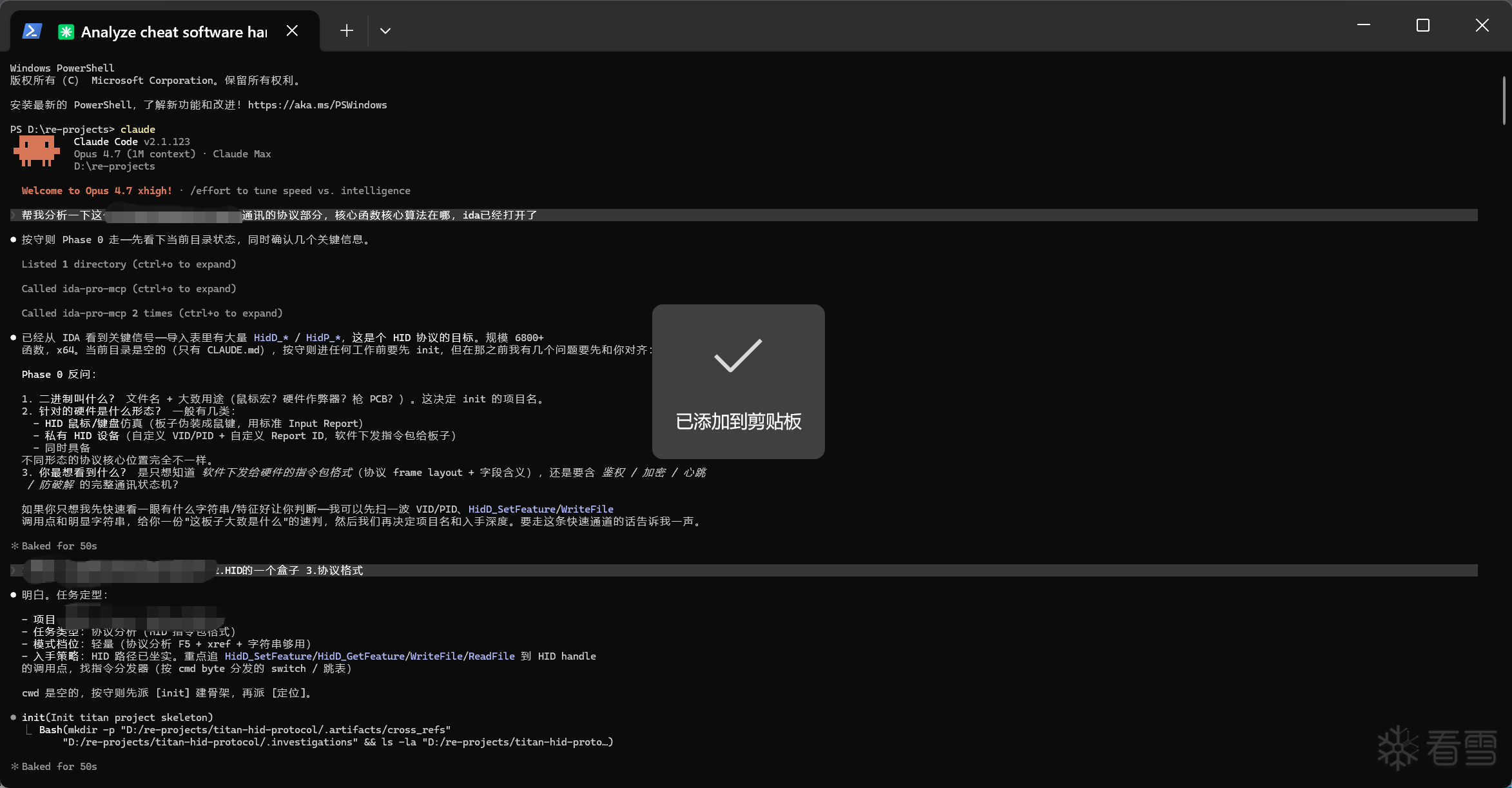Click "cwd 是空的" init explanation line
The height and width of the screenshot is (788, 1512).
167,693
